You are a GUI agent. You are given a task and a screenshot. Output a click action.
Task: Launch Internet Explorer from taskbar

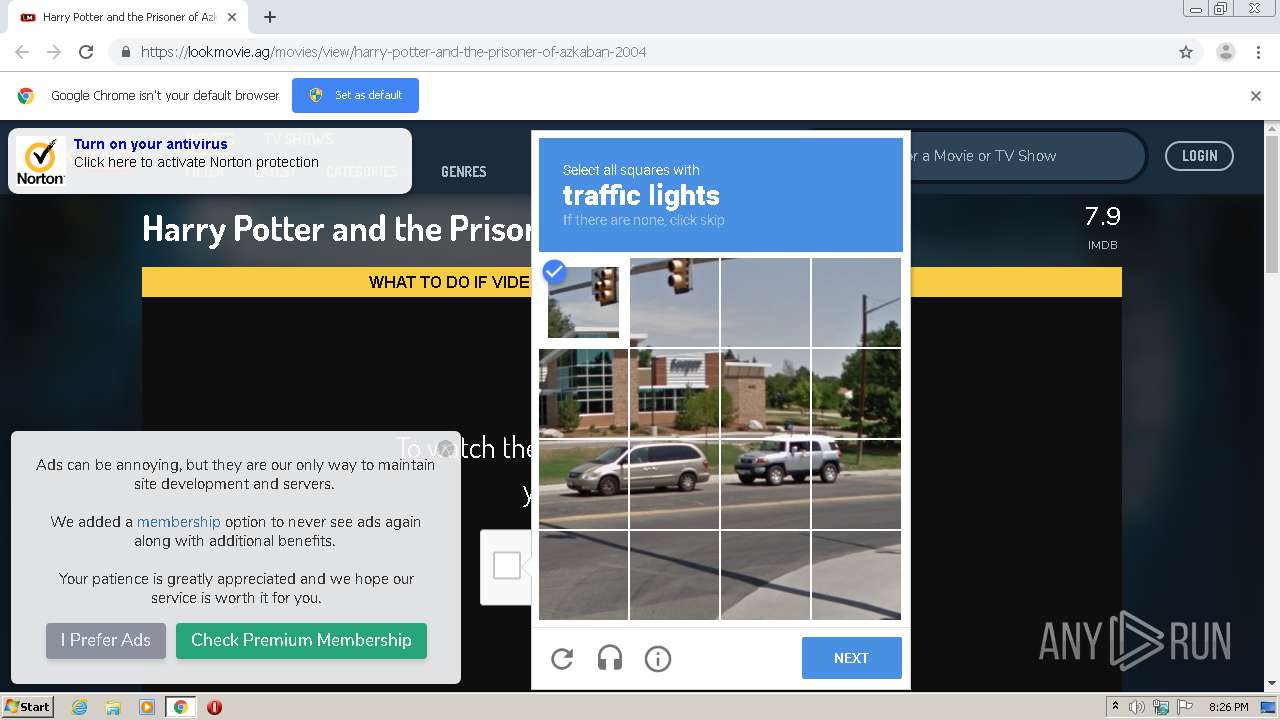(79, 707)
